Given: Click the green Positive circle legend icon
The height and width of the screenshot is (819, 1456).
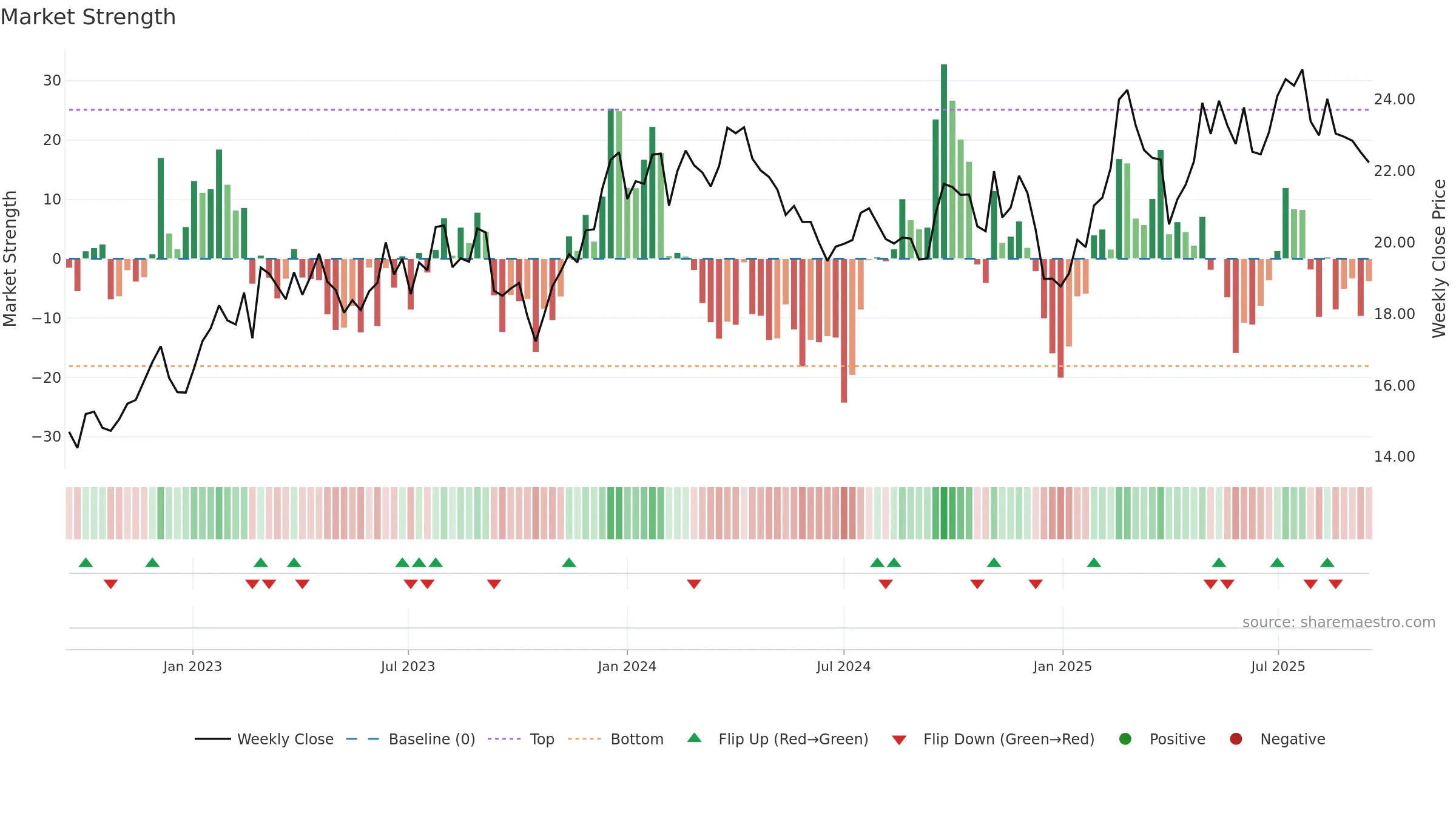Looking at the screenshot, I should coord(1125,739).
